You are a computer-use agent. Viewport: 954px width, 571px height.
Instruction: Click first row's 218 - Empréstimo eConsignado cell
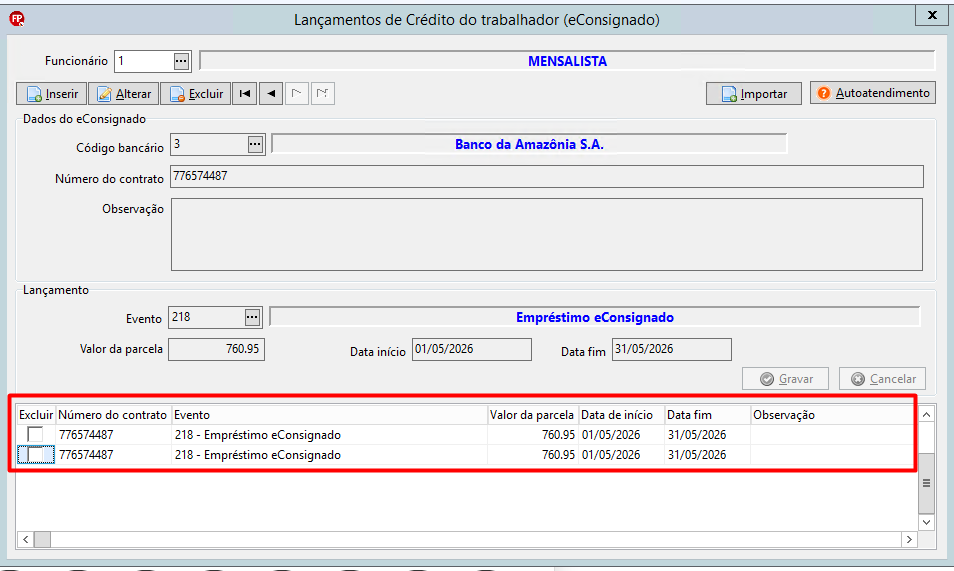pos(329,435)
